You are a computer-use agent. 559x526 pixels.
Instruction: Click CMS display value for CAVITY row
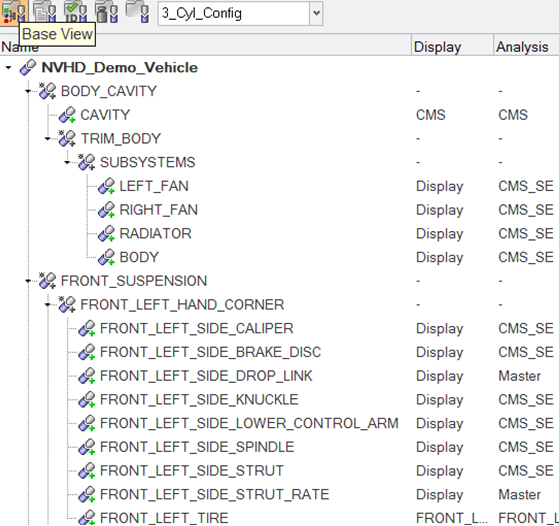point(431,115)
